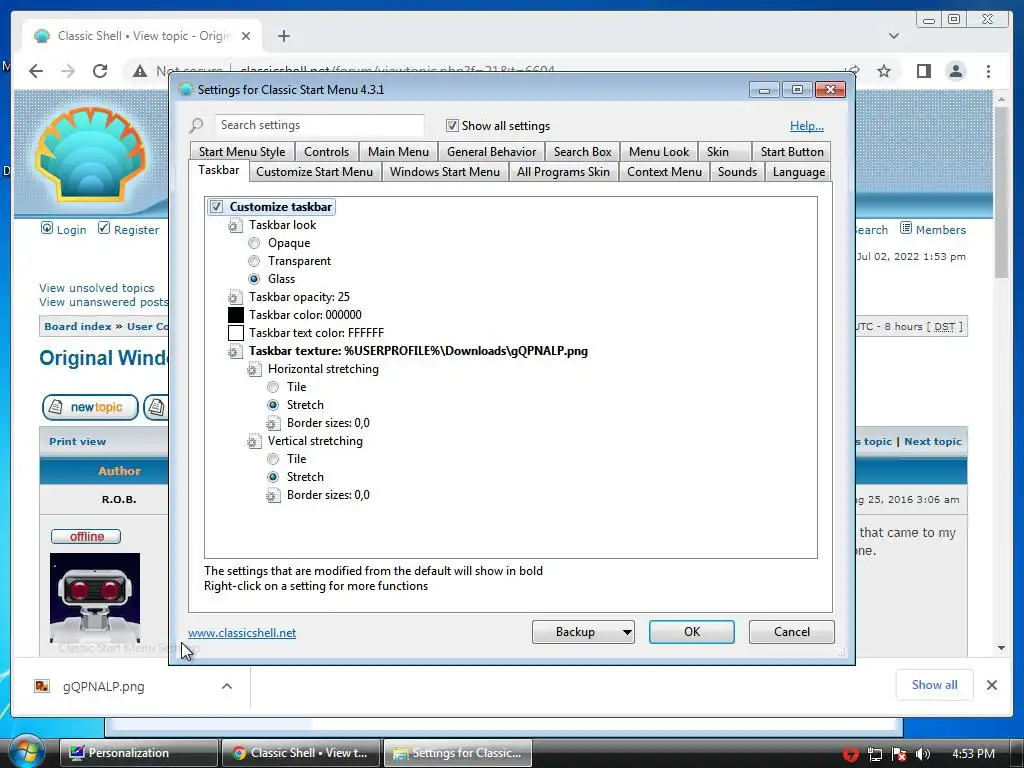Select Glass taskbar look
This screenshot has width=1024, height=768.
pyautogui.click(x=254, y=279)
